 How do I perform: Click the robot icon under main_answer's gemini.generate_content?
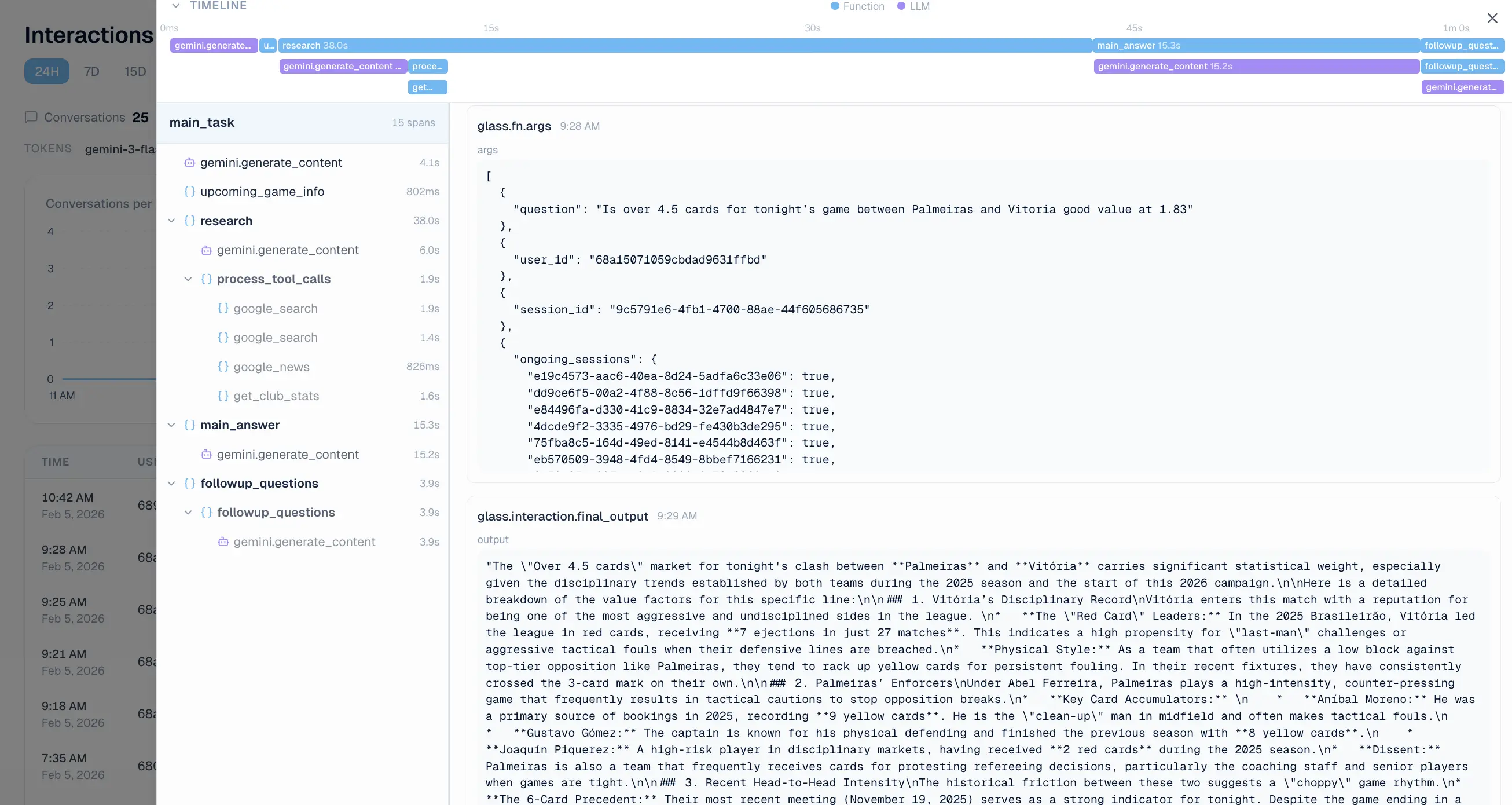[206, 454]
